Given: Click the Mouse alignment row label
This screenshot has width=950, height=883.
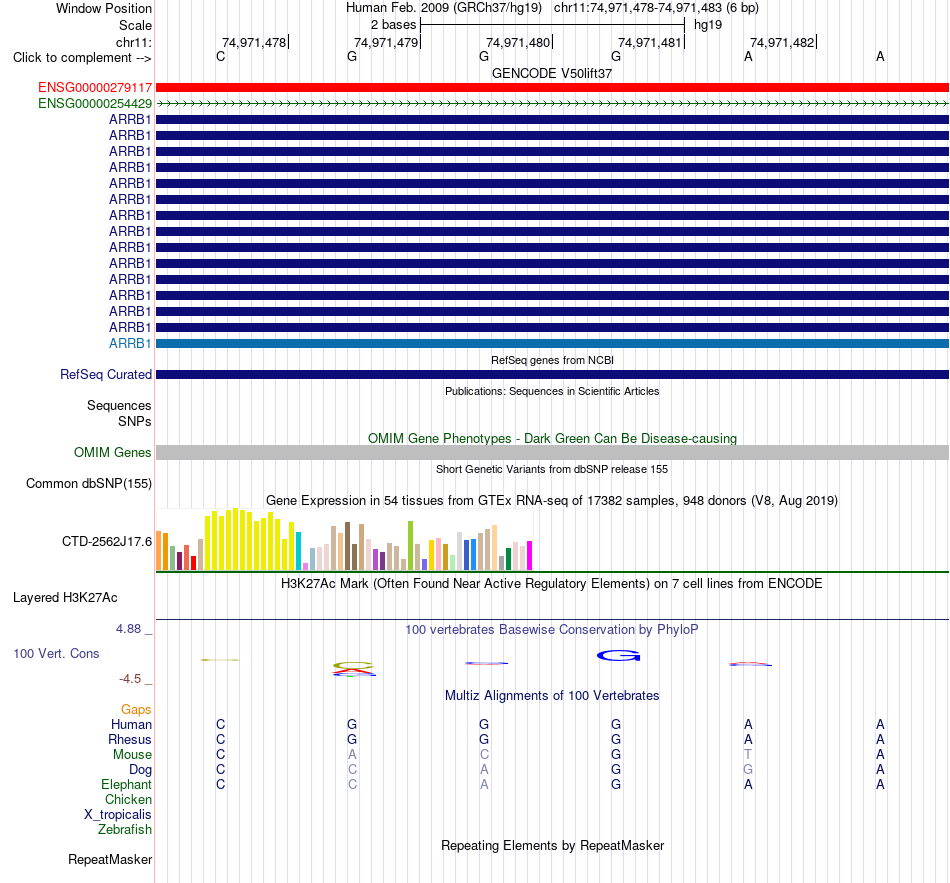Looking at the screenshot, I should tap(132, 755).
